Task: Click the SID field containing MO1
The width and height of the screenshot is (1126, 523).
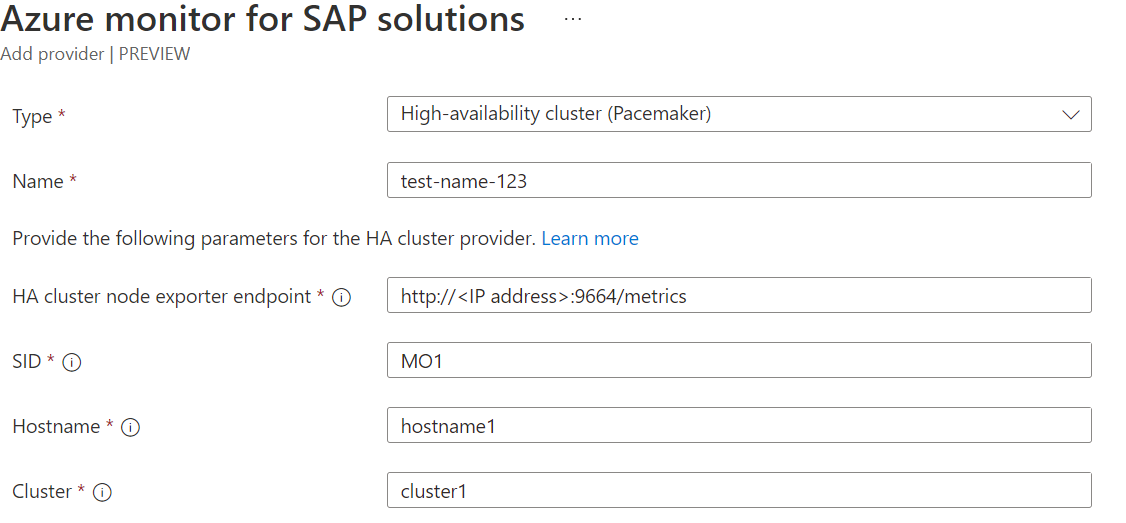Action: coord(739,361)
